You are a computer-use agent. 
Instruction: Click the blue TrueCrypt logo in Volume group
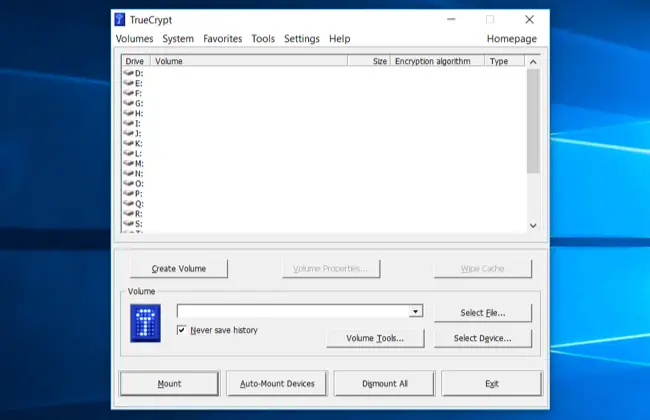pyautogui.click(x=146, y=323)
